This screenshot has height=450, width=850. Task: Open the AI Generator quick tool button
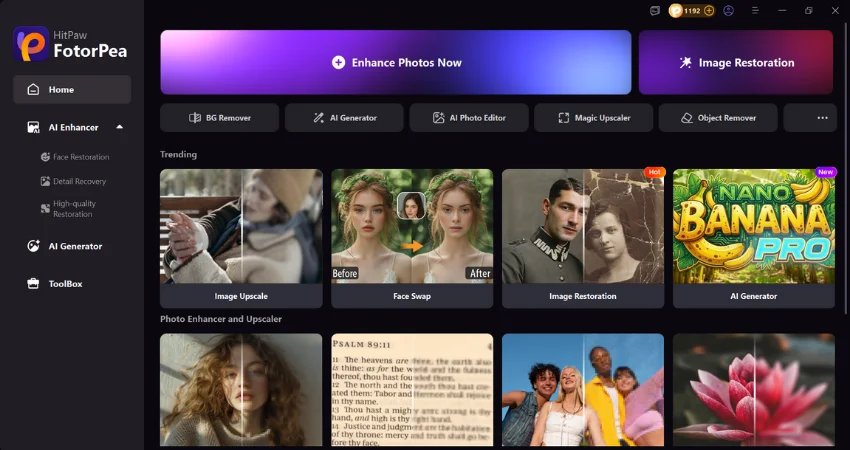pos(344,118)
